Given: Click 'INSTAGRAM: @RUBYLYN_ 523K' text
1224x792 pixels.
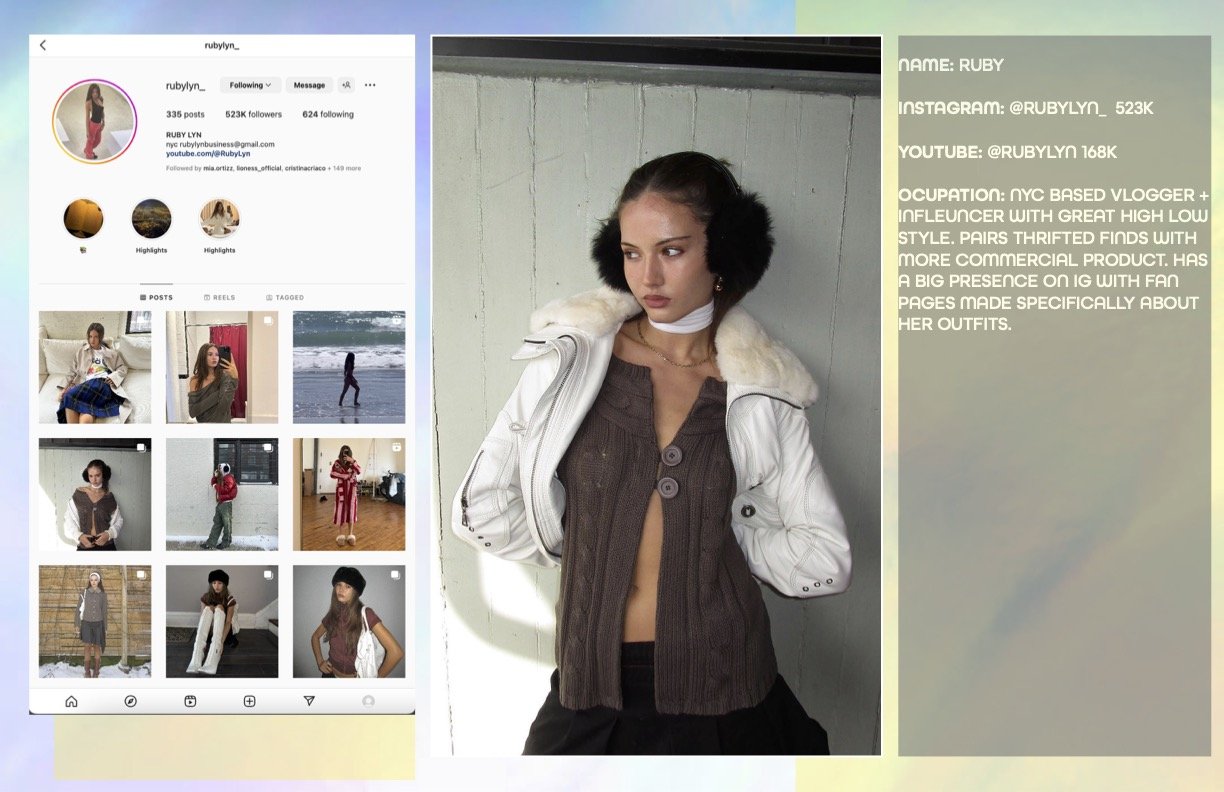Looking at the screenshot, I should [1026, 108].
